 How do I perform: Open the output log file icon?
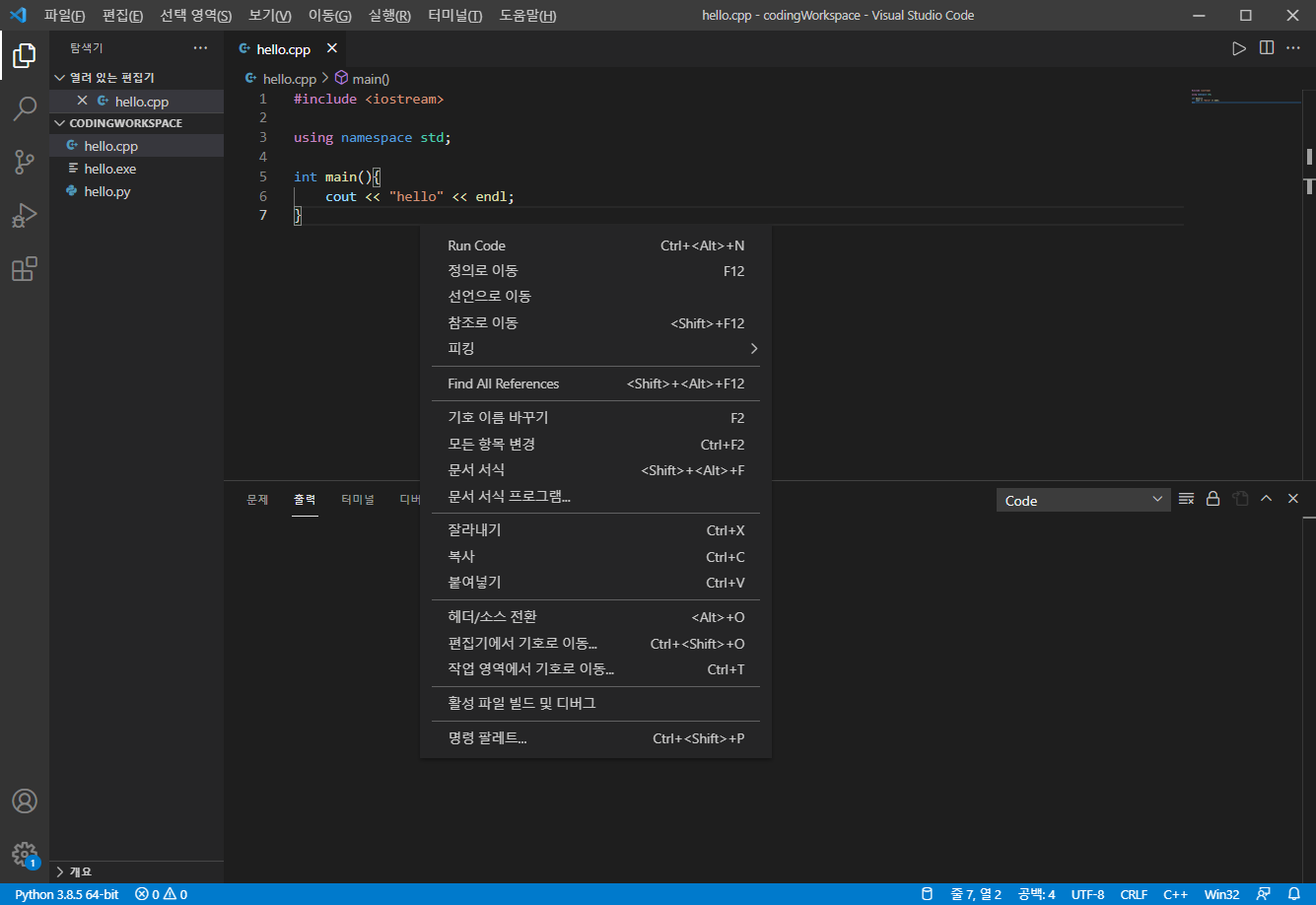coord(1240,499)
